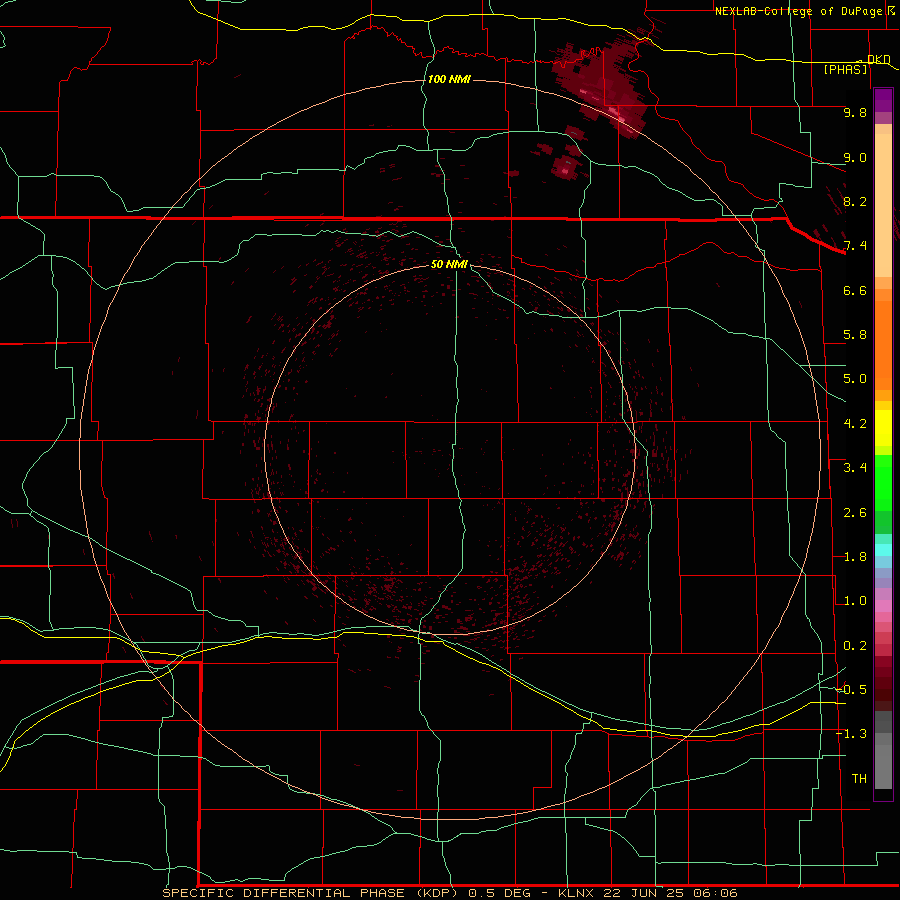Click the 7.4 scale value
The width and height of the screenshot is (900, 900).
point(855,246)
